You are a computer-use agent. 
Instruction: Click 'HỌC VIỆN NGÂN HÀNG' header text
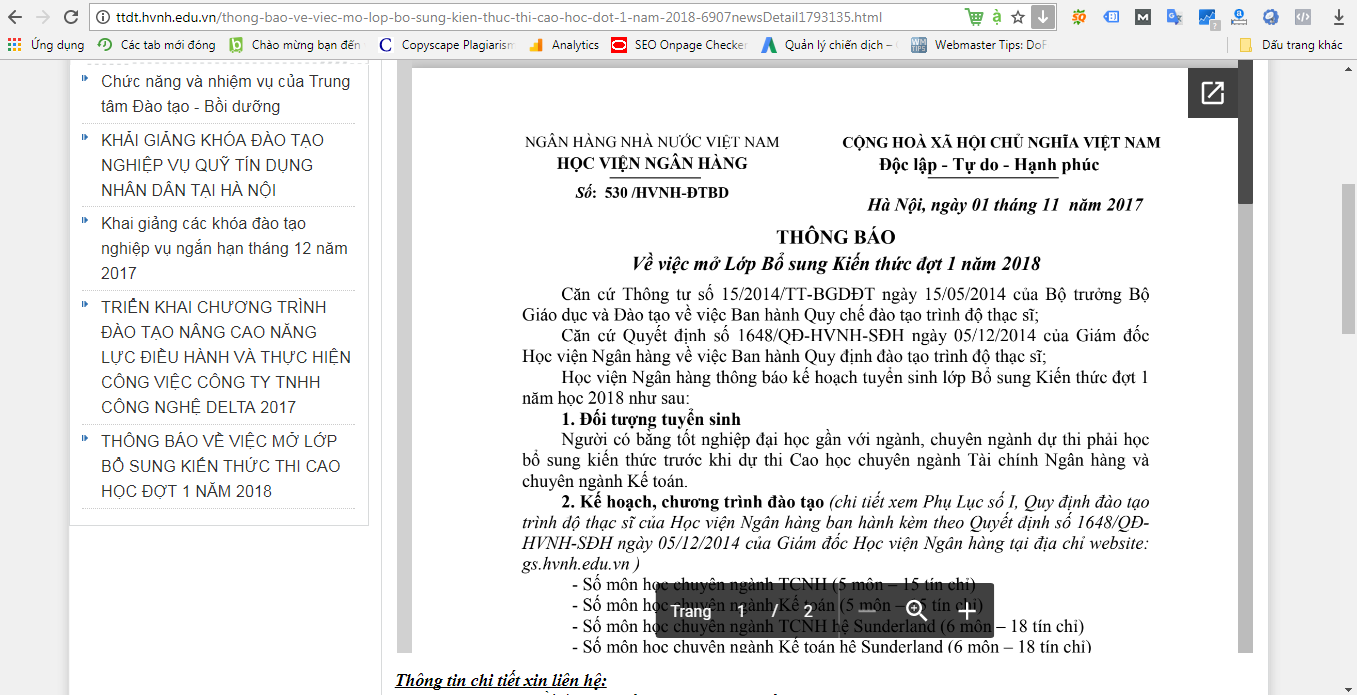[652, 163]
